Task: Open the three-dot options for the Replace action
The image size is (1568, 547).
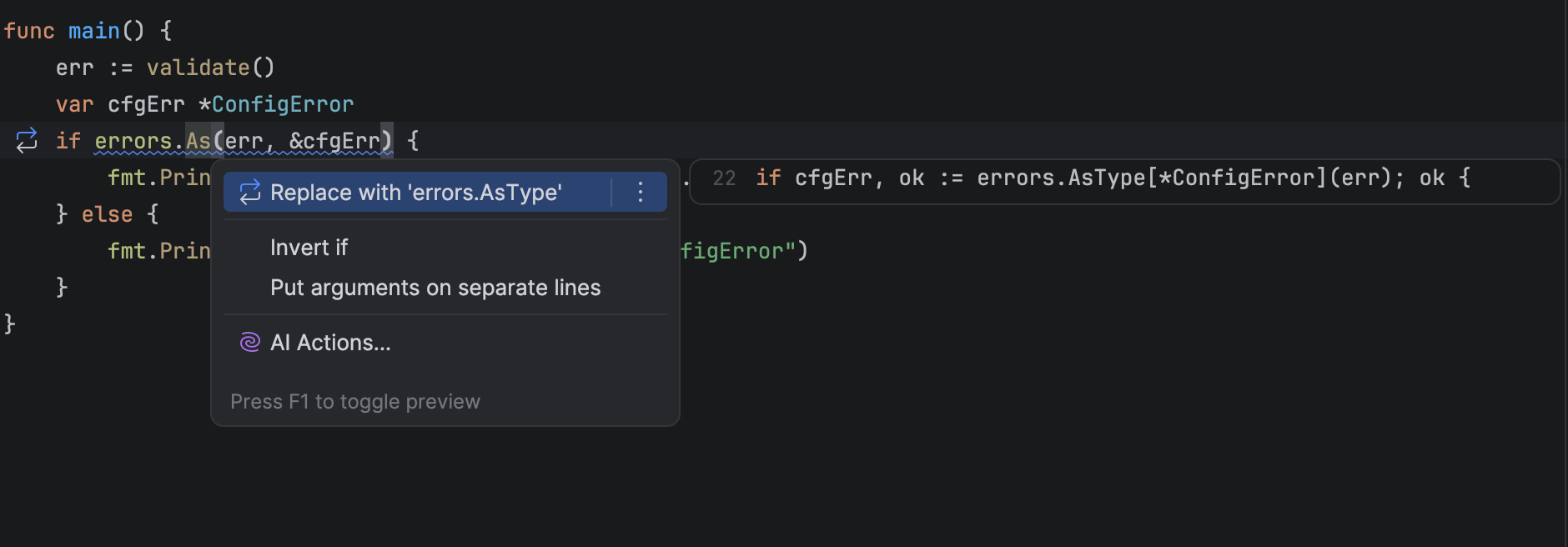Action: point(640,193)
